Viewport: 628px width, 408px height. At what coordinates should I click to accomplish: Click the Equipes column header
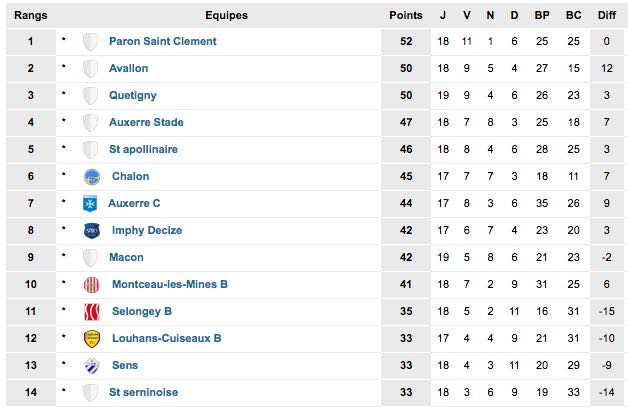tap(226, 15)
